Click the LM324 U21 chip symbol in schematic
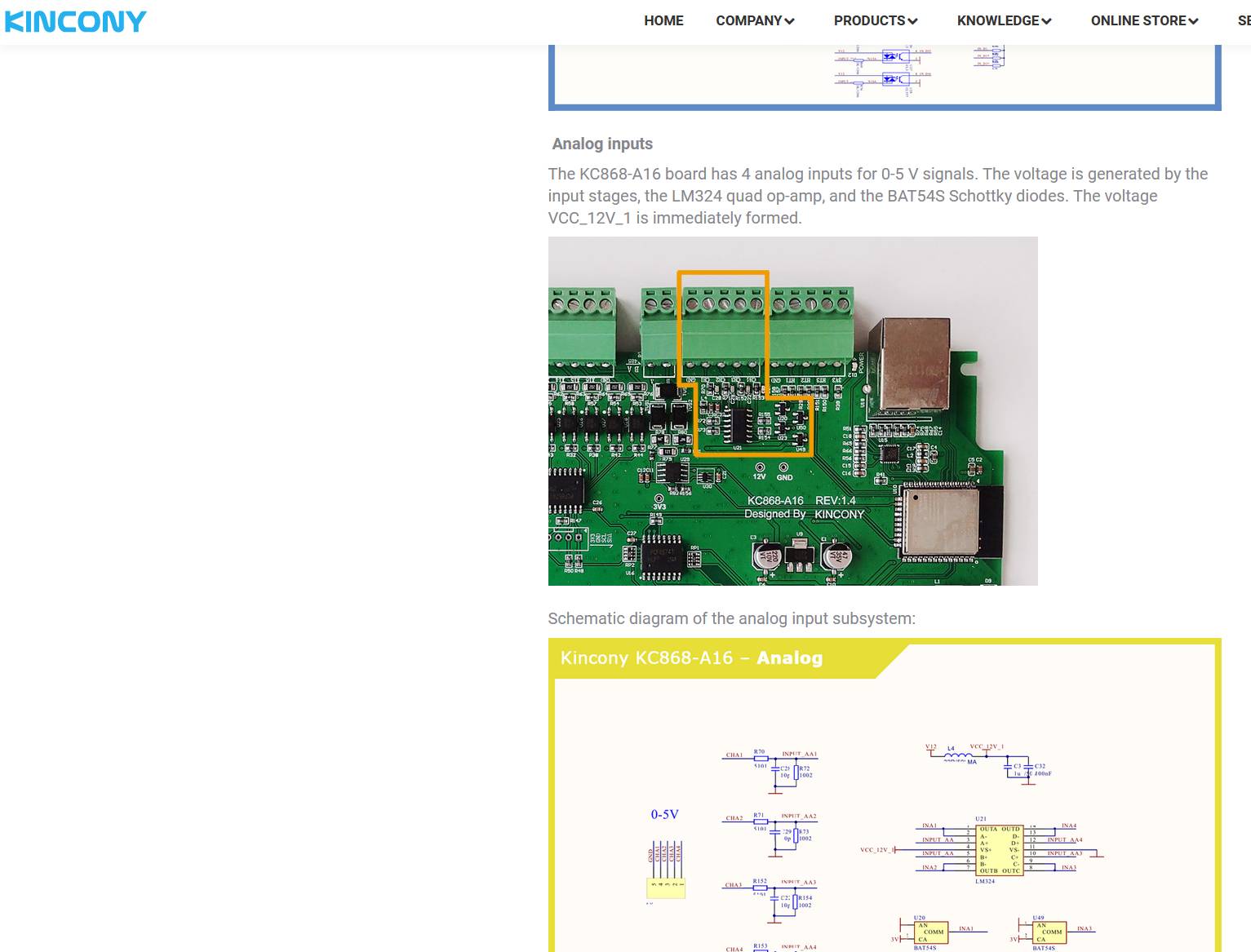Viewport: 1251px width, 952px height. point(999,850)
